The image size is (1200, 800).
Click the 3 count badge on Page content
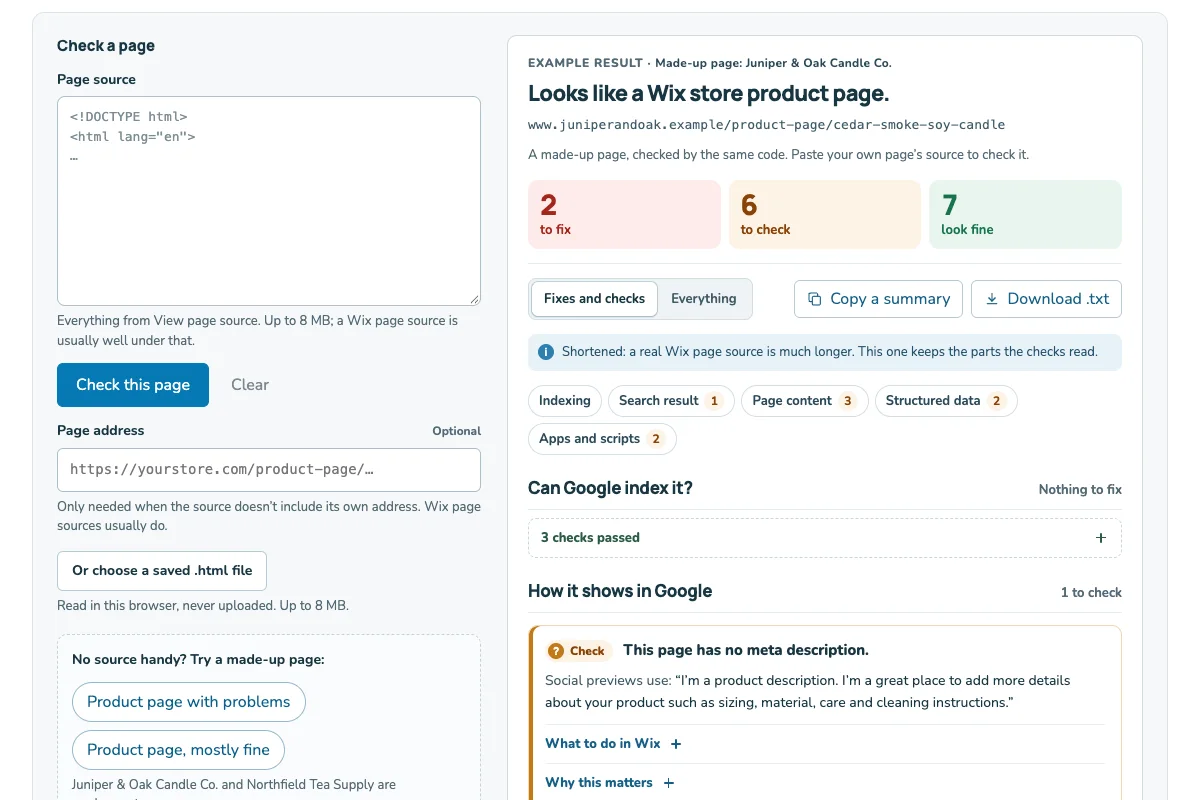tap(848, 401)
